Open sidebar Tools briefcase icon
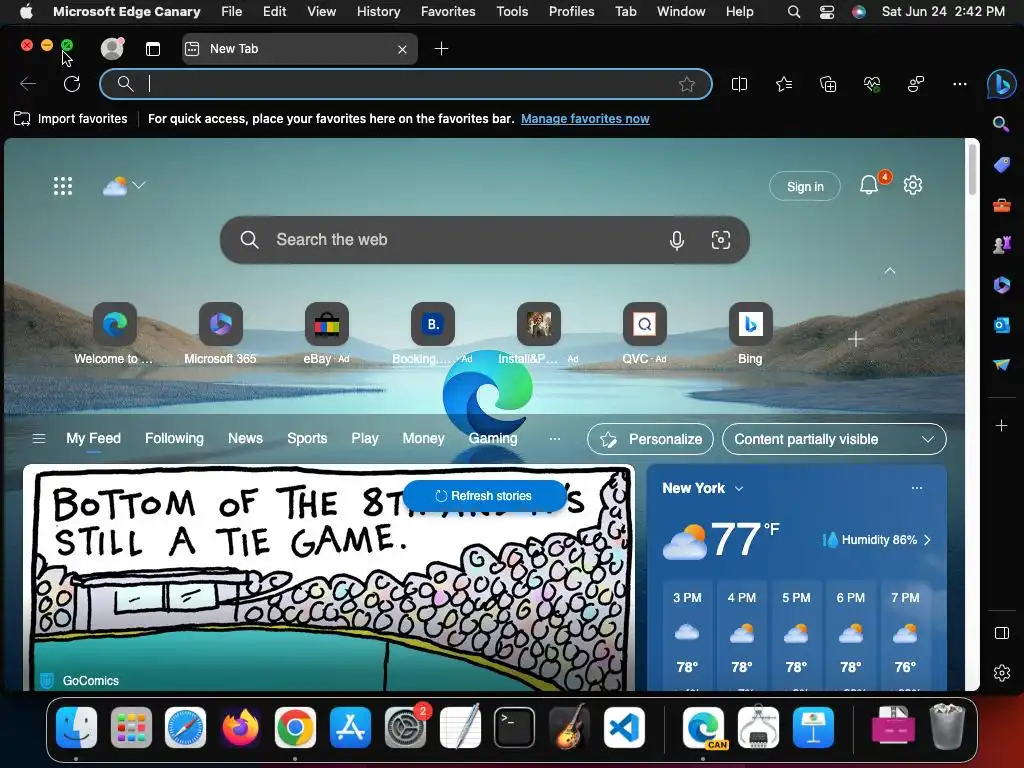1024x768 pixels. pos(1001,205)
